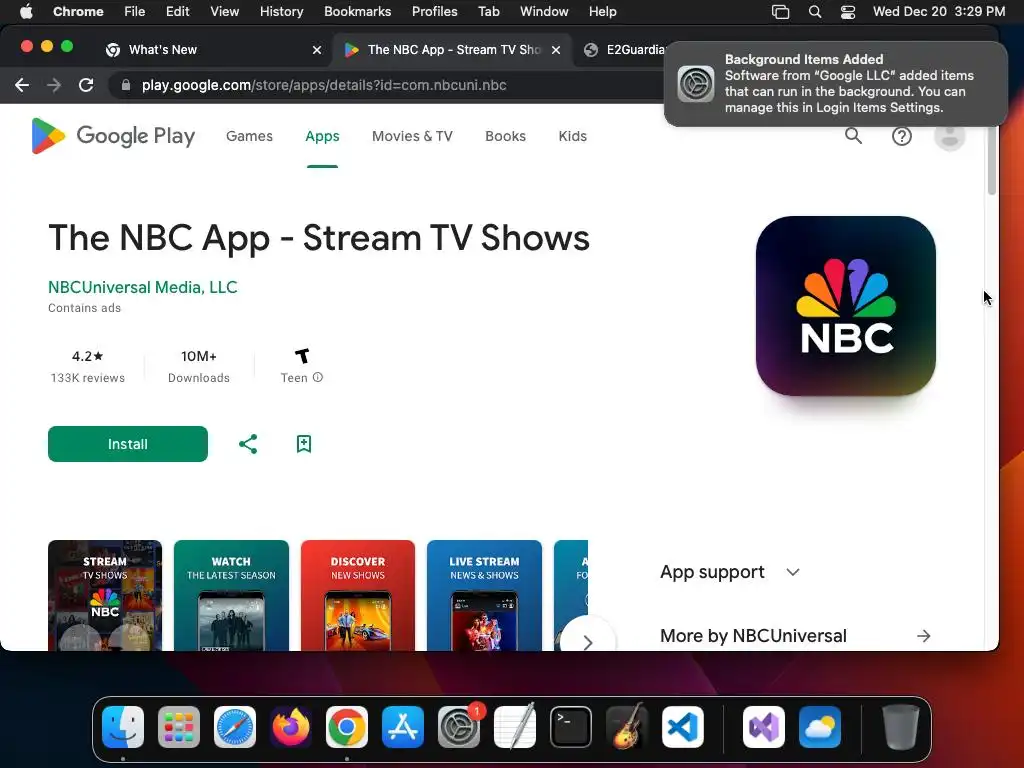Click the address bar URL
1024x768 pixels.
(324, 85)
